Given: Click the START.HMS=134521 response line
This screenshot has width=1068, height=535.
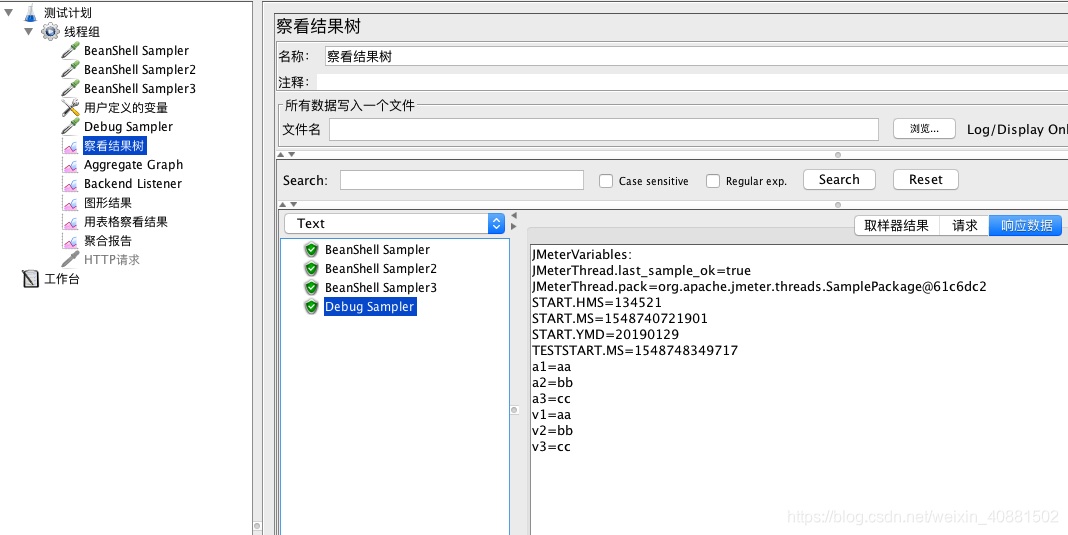Looking at the screenshot, I should pos(597,303).
